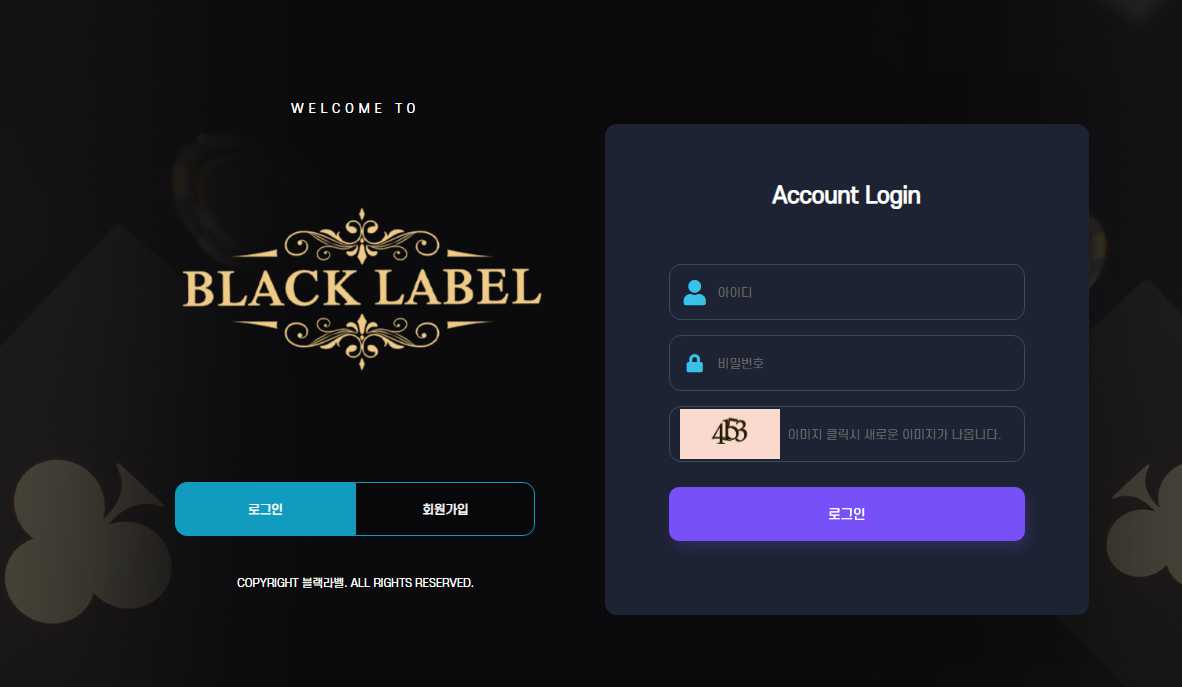This screenshot has width=1182, height=687.
Task: Click the blue padlock icon
Action: point(694,363)
